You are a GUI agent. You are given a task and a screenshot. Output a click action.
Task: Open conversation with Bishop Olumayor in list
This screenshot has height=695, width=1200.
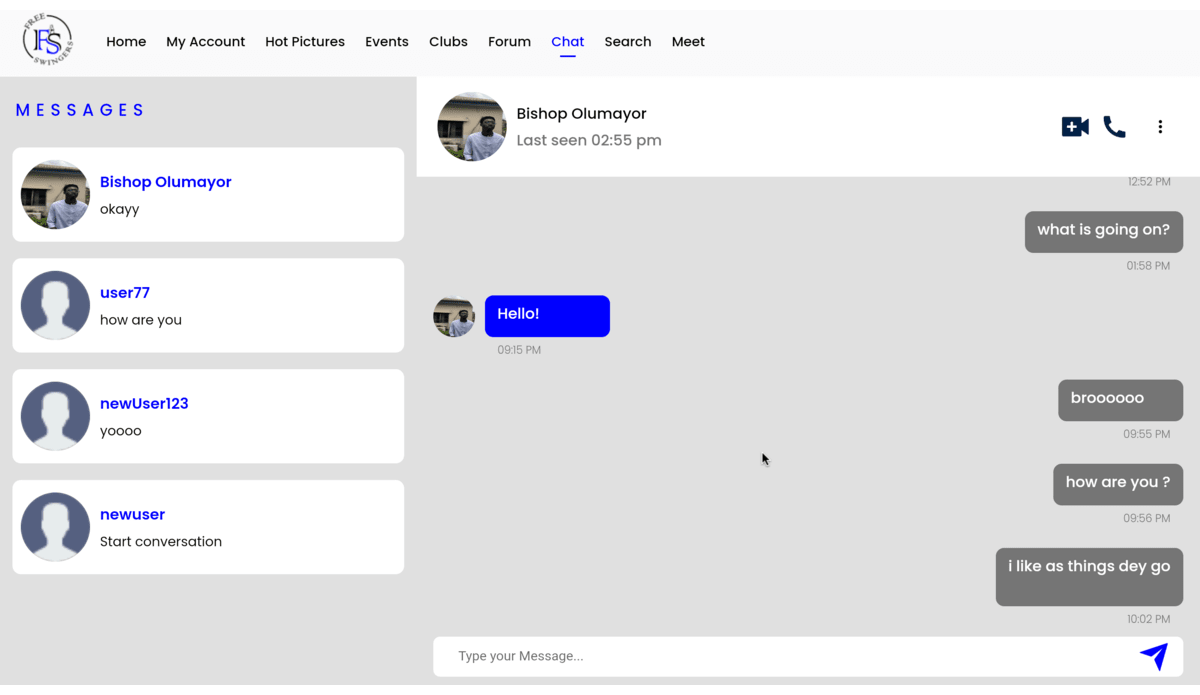[x=166, y=182]
